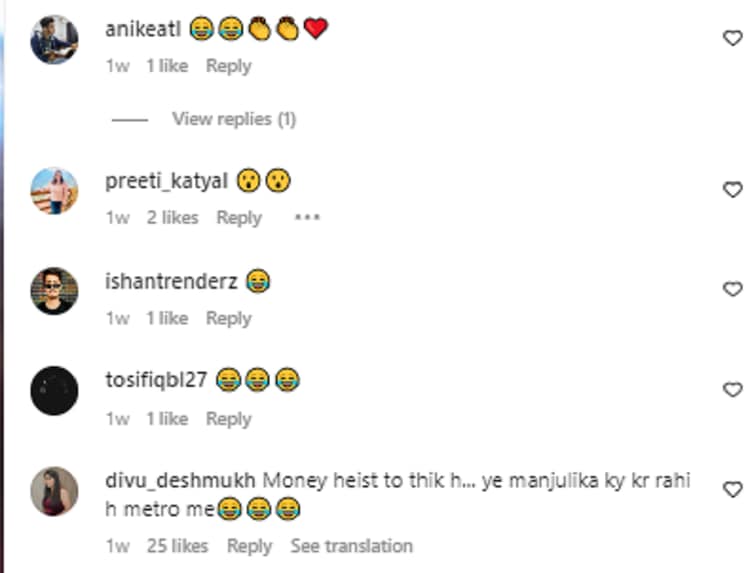Visit divu_deshmukh username link
This screenshot has height=573, width=750.
click(x=180, y=480)
